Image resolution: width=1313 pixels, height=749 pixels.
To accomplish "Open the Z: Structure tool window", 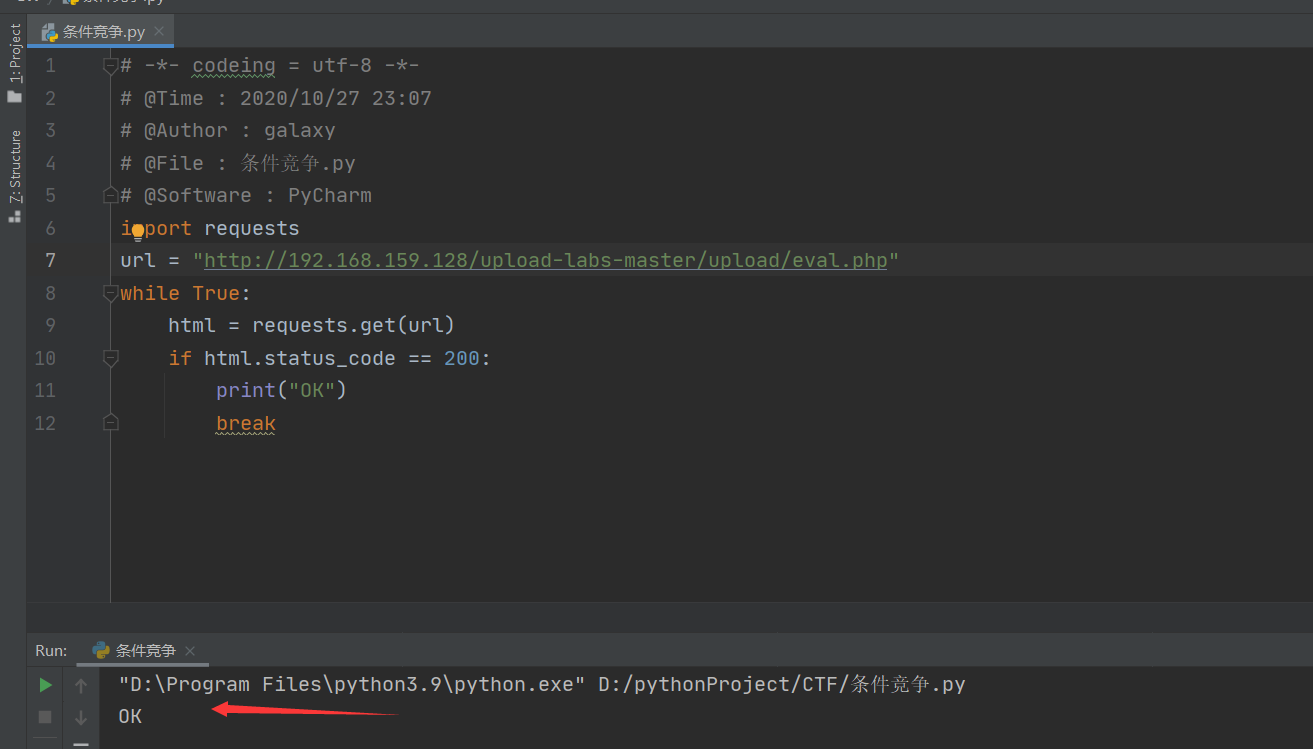I will 14,175.
